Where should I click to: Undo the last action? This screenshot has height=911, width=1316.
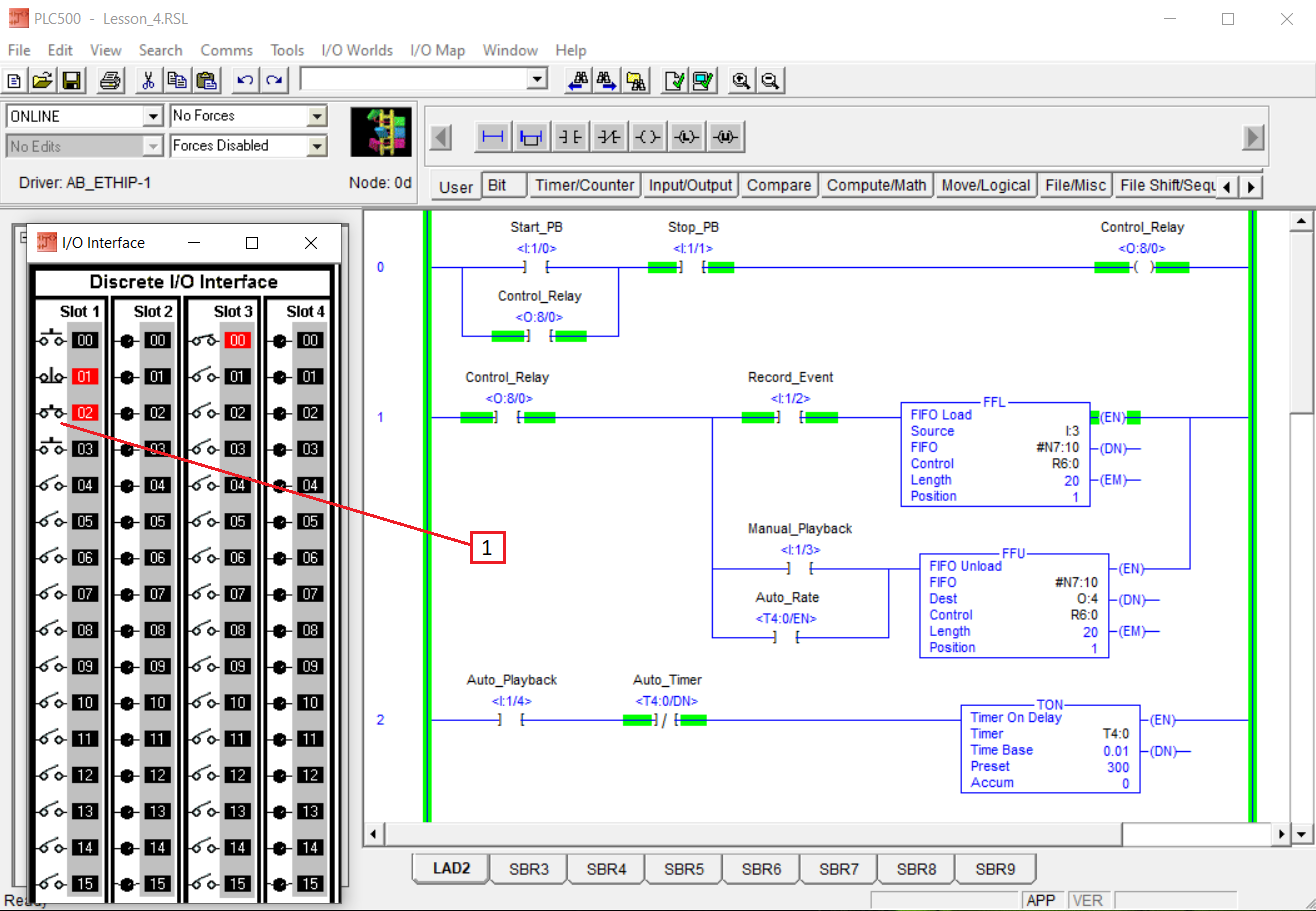[244, 81]
